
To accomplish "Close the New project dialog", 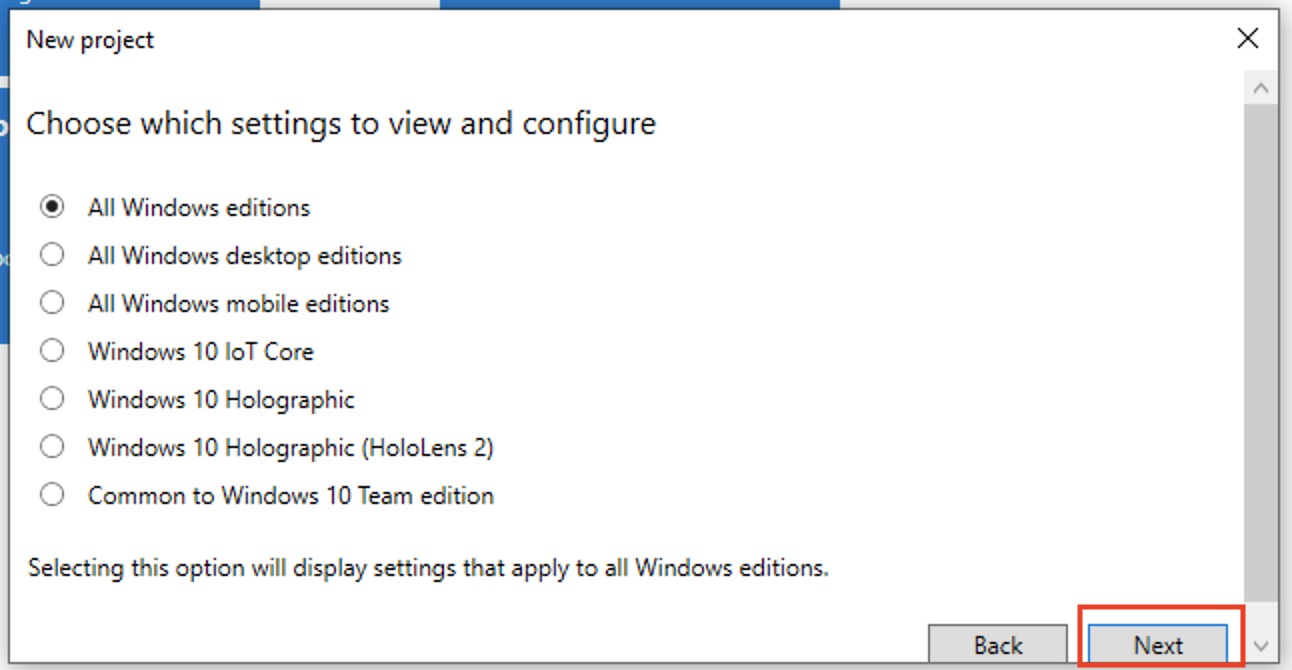I will (x=1247, y=39).
